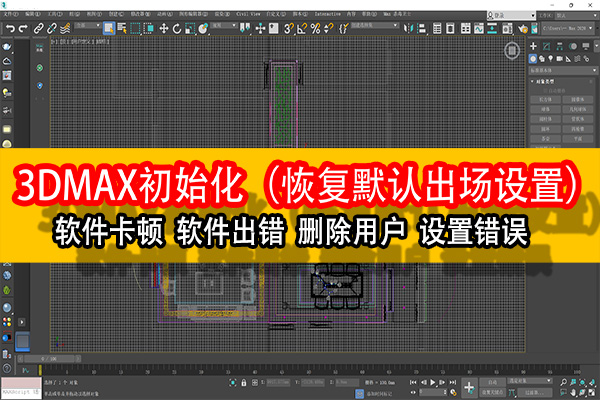
Task: Click the large Set Key plus button
Action: (x=469, y=387)
